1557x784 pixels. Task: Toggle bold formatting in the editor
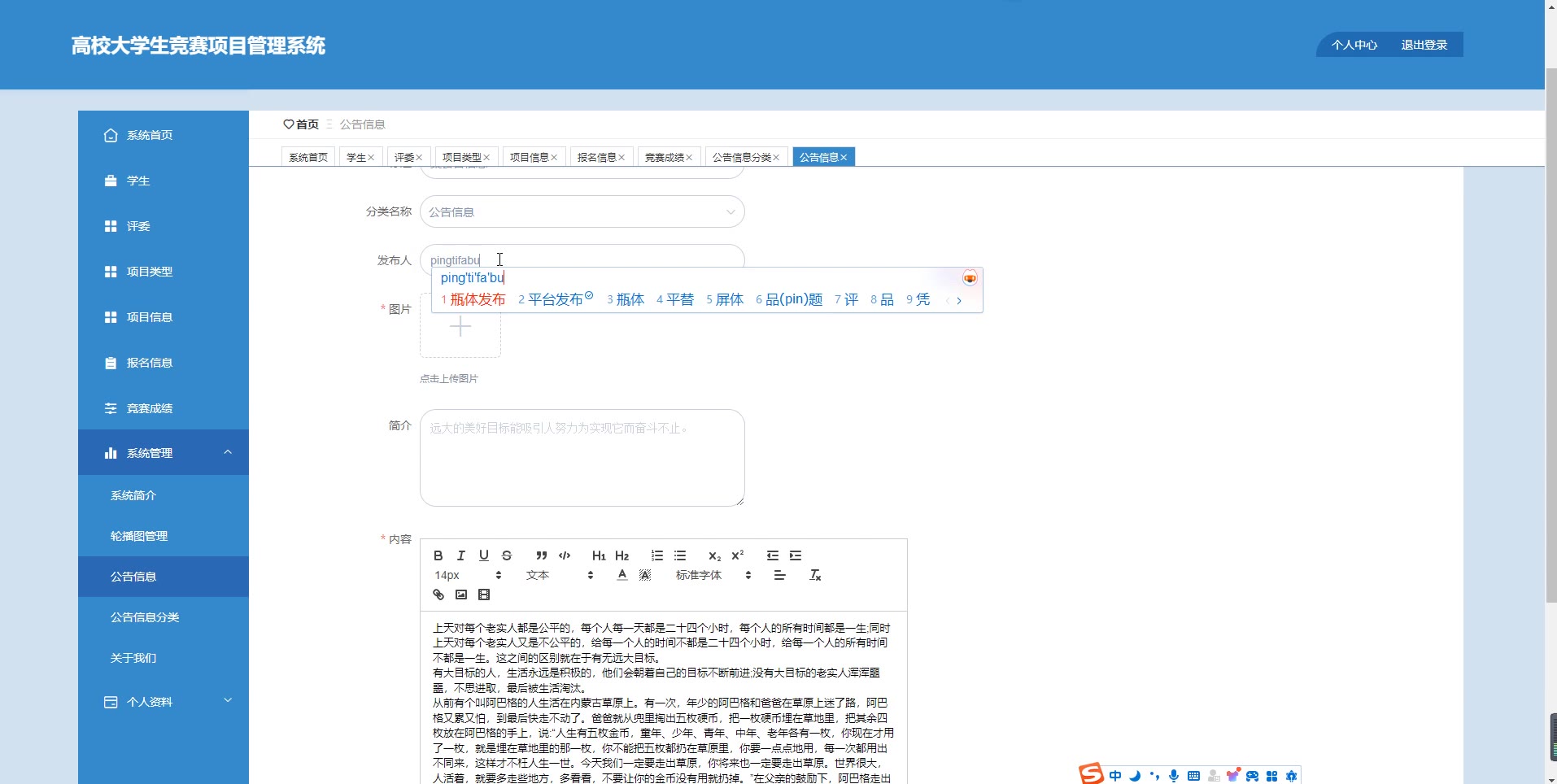coord(438,555)
